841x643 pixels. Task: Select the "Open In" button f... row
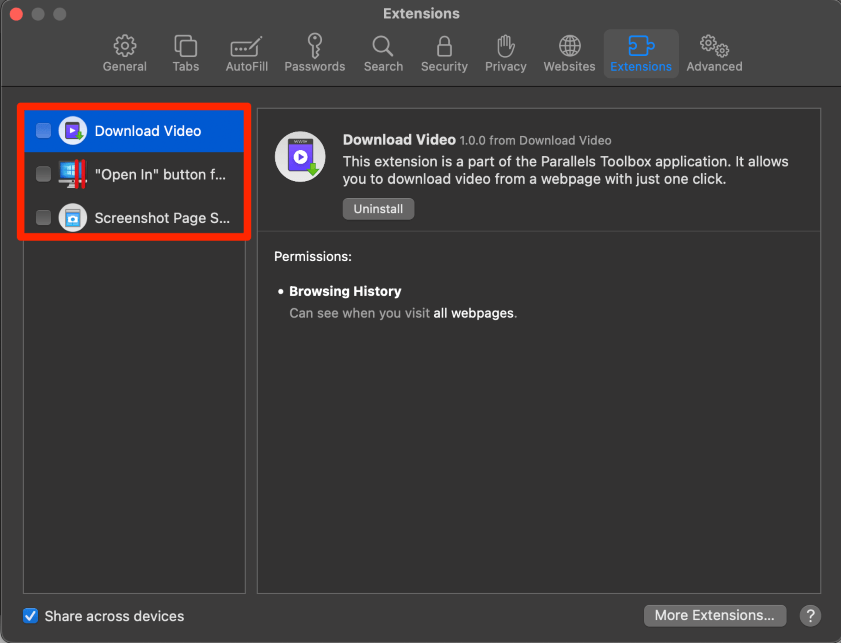tap(134, 174)
